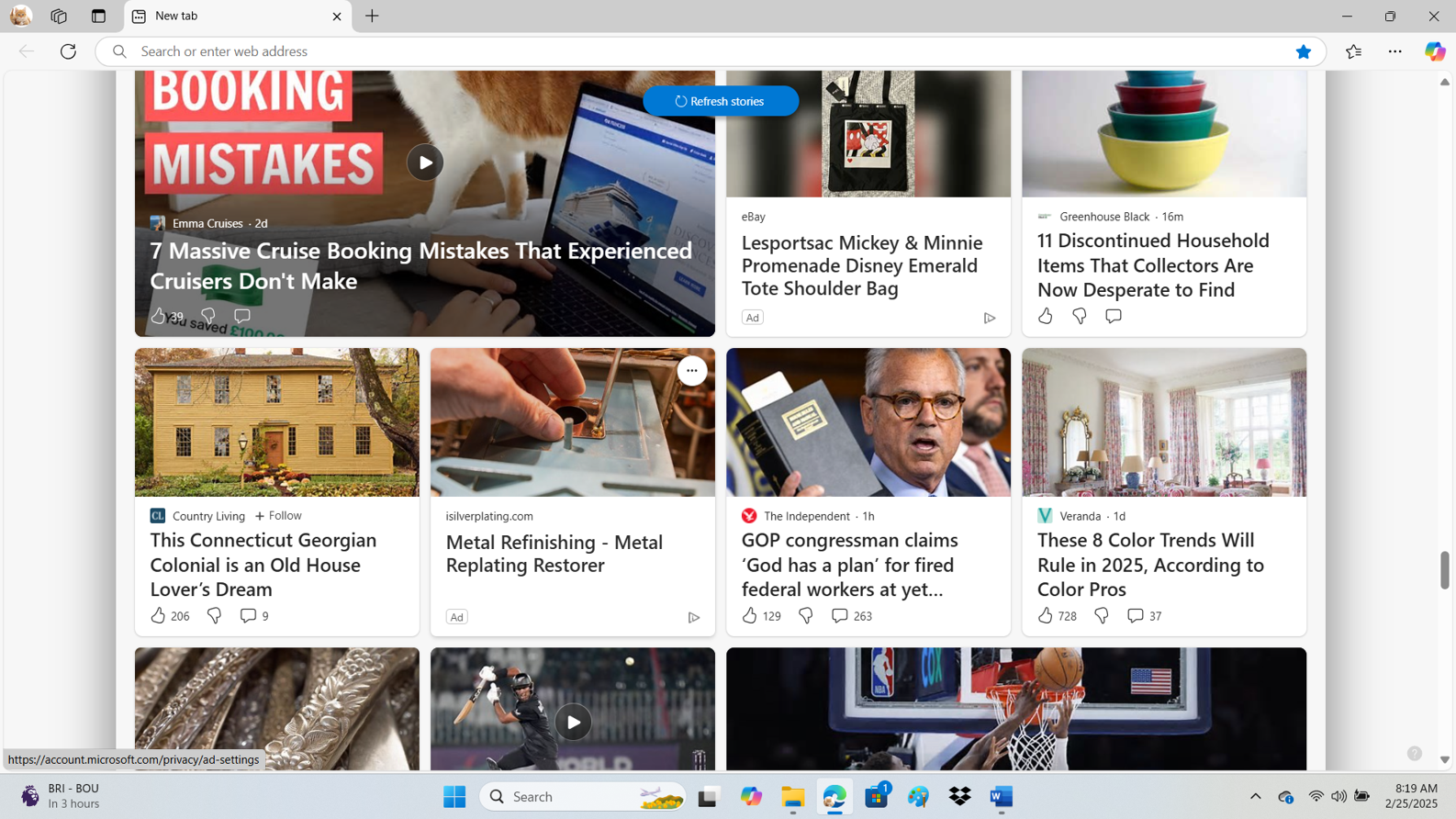
Task: Open more options on Metal Refinishing card
Action: (692, 371)
